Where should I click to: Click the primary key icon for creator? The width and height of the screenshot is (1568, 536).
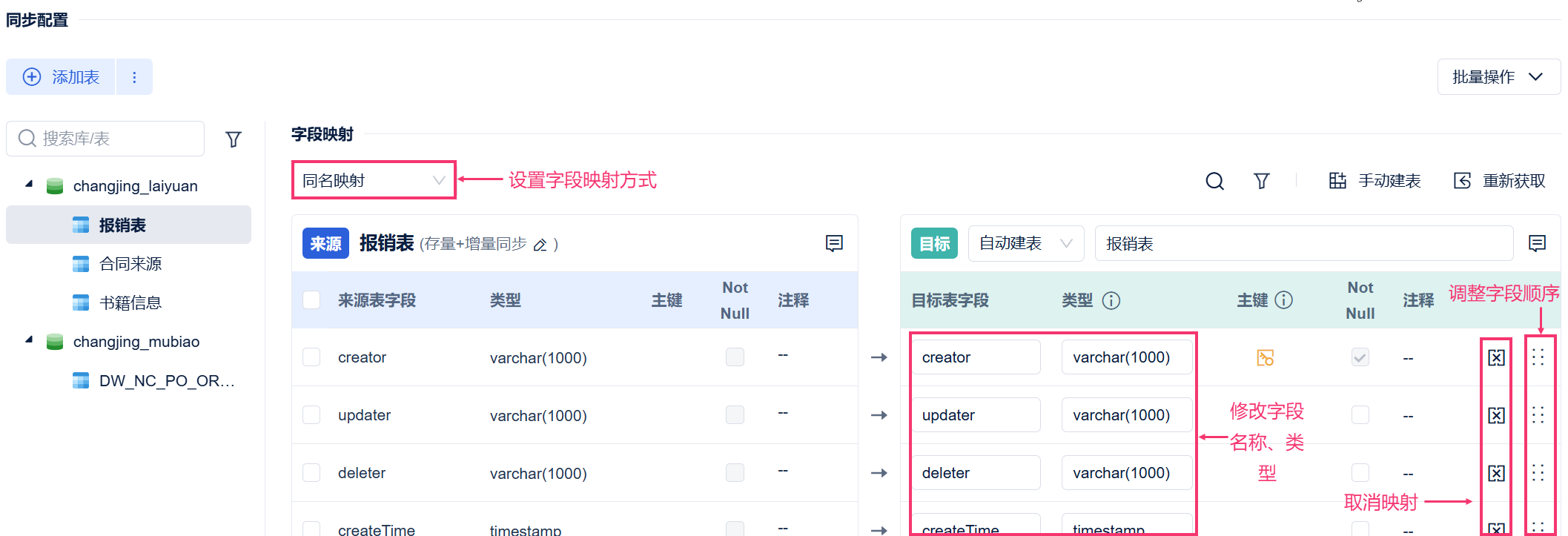[x=1265, y=358]
